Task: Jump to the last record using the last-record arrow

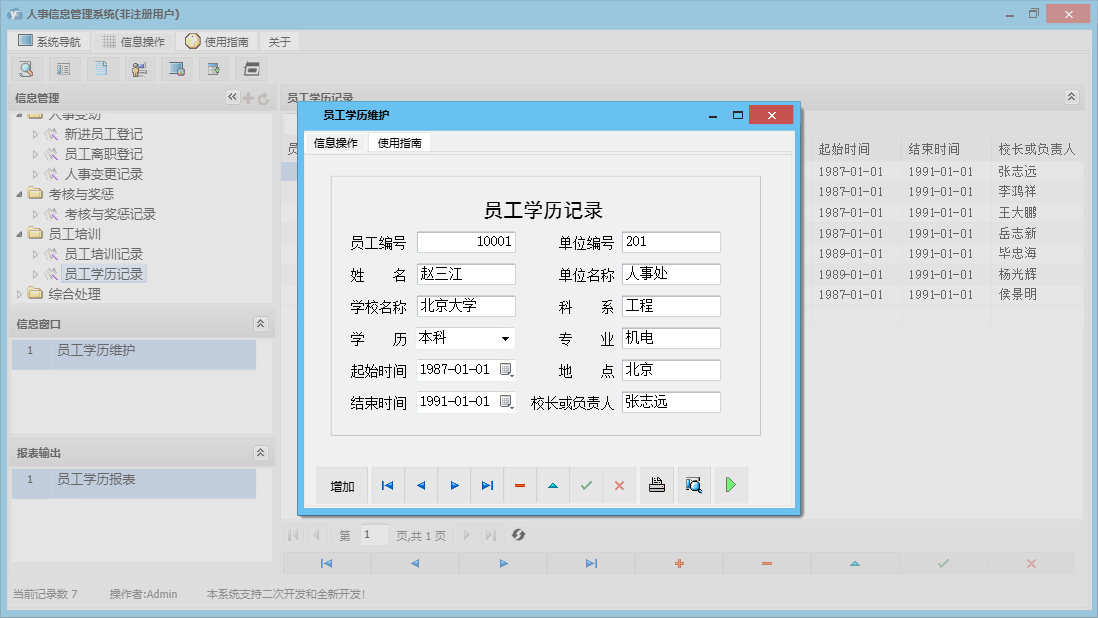Action: click(x=487, y=485)
